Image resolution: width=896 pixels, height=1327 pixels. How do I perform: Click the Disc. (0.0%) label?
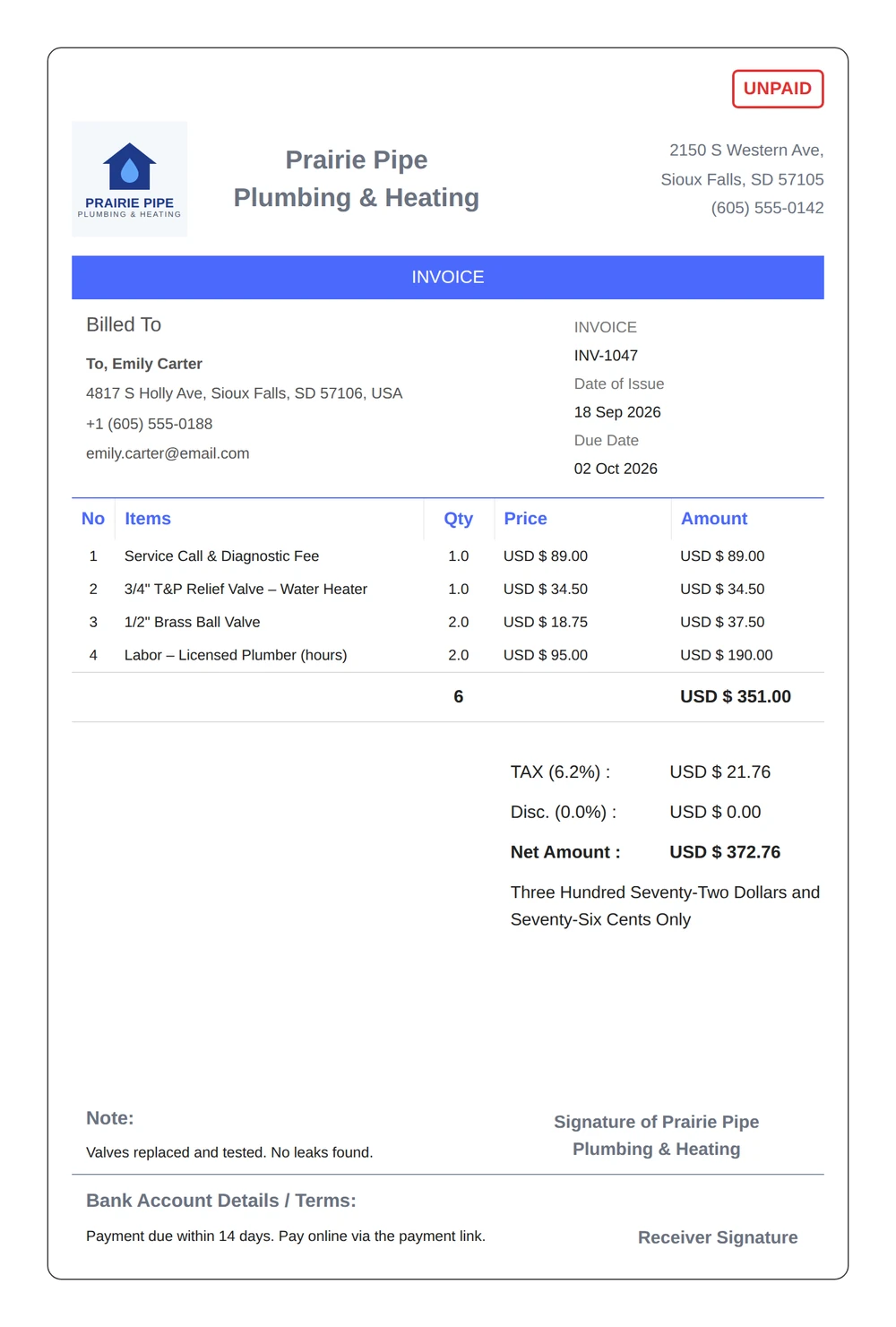[564, 813]
